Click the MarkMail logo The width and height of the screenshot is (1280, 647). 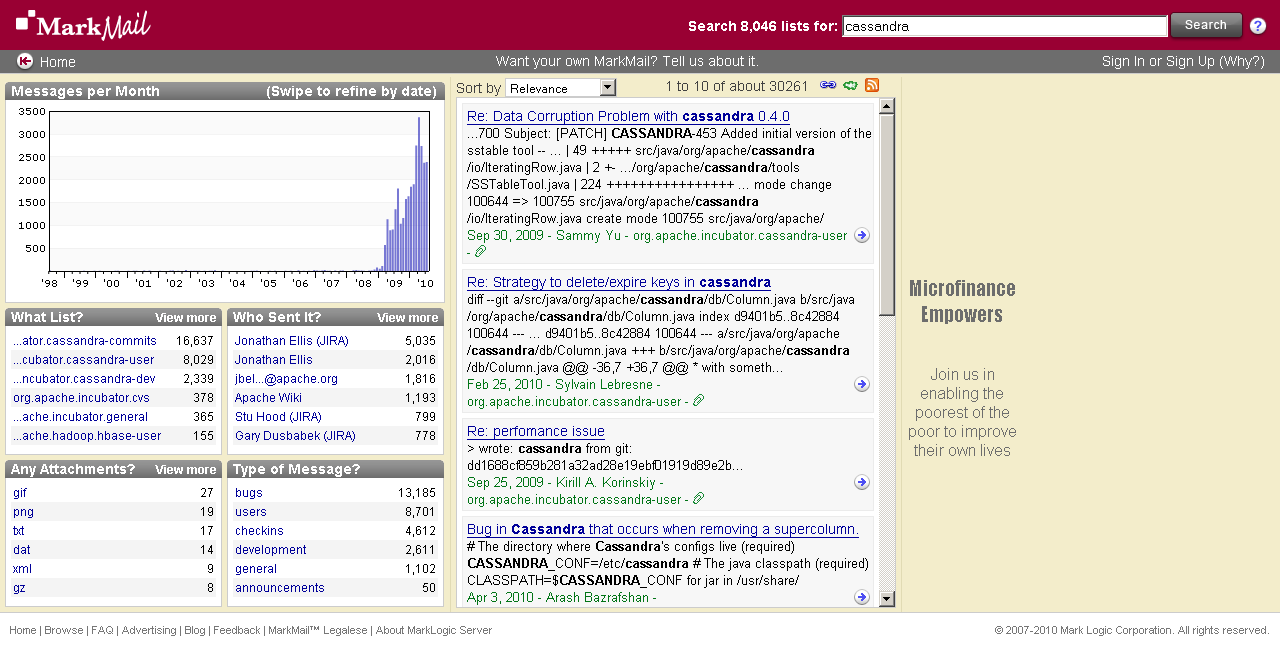[83, 24]
